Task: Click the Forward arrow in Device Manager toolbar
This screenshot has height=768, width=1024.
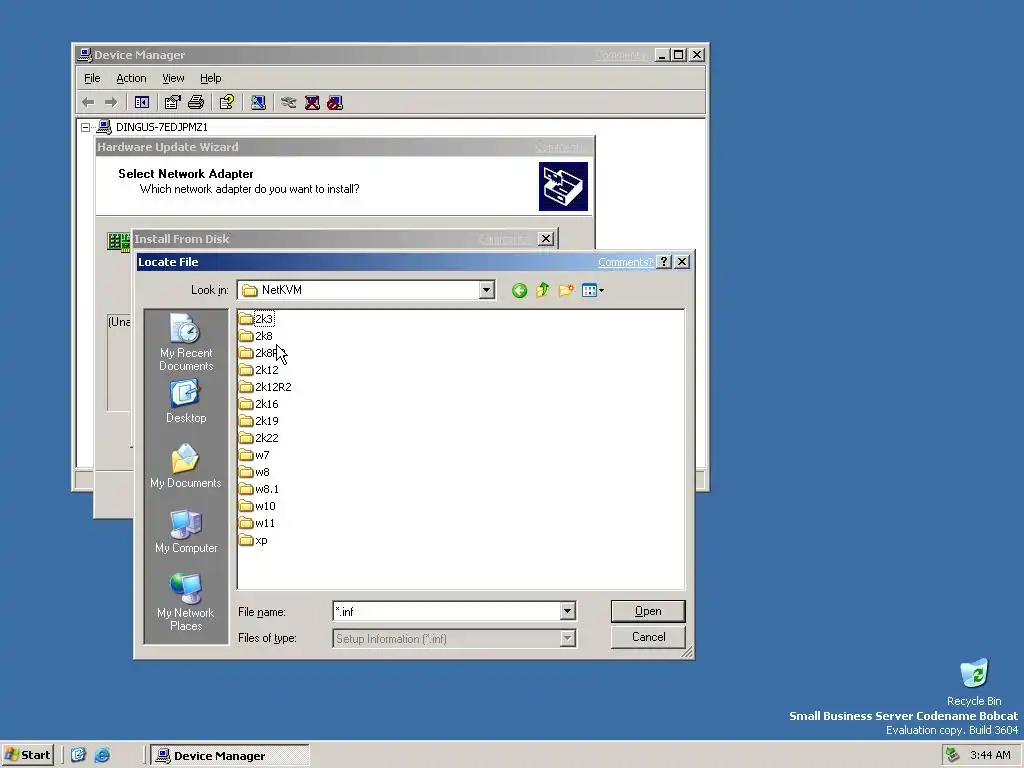Action: click(x=111, y=103)
